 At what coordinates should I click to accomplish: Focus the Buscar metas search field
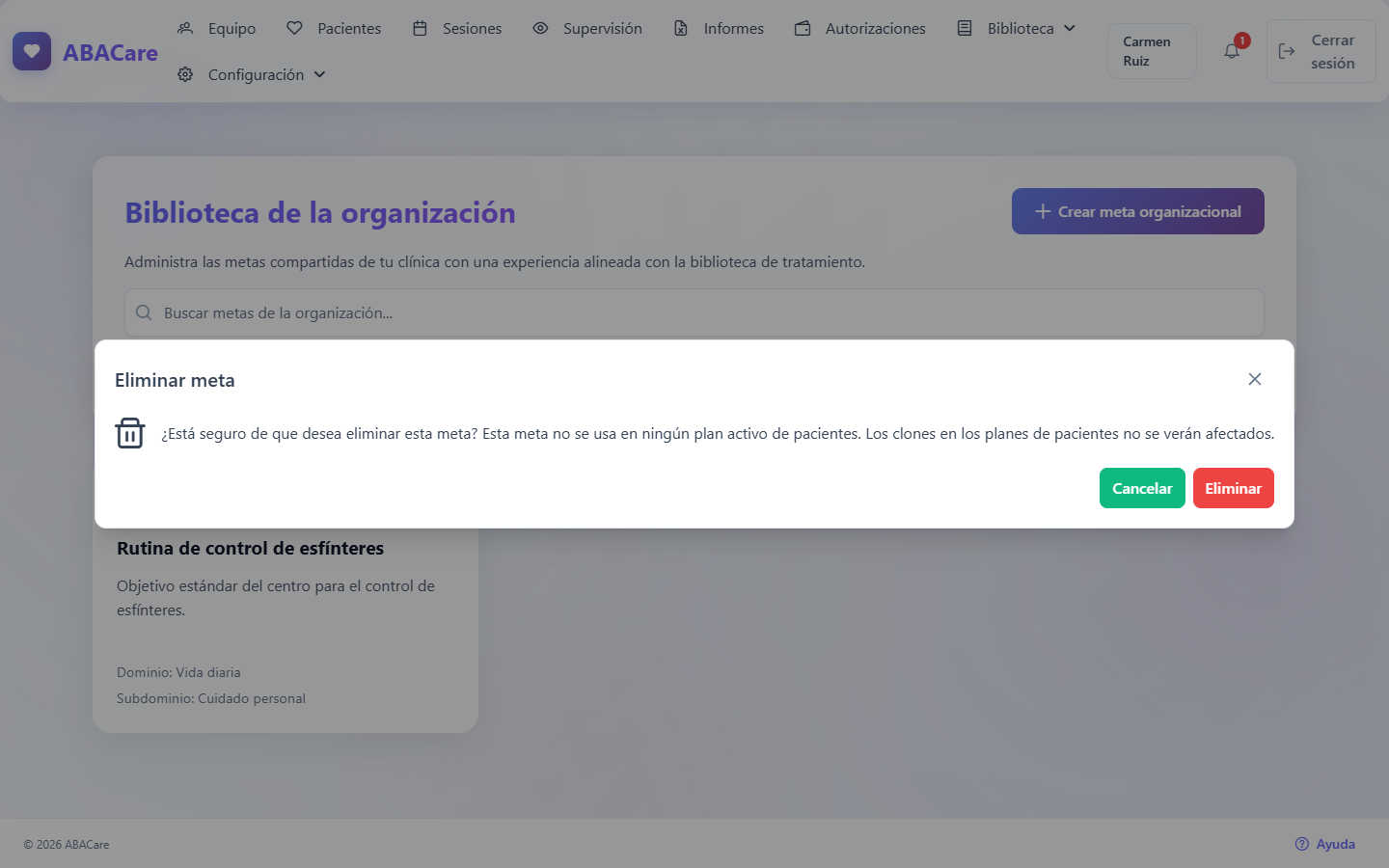point(694,312)
